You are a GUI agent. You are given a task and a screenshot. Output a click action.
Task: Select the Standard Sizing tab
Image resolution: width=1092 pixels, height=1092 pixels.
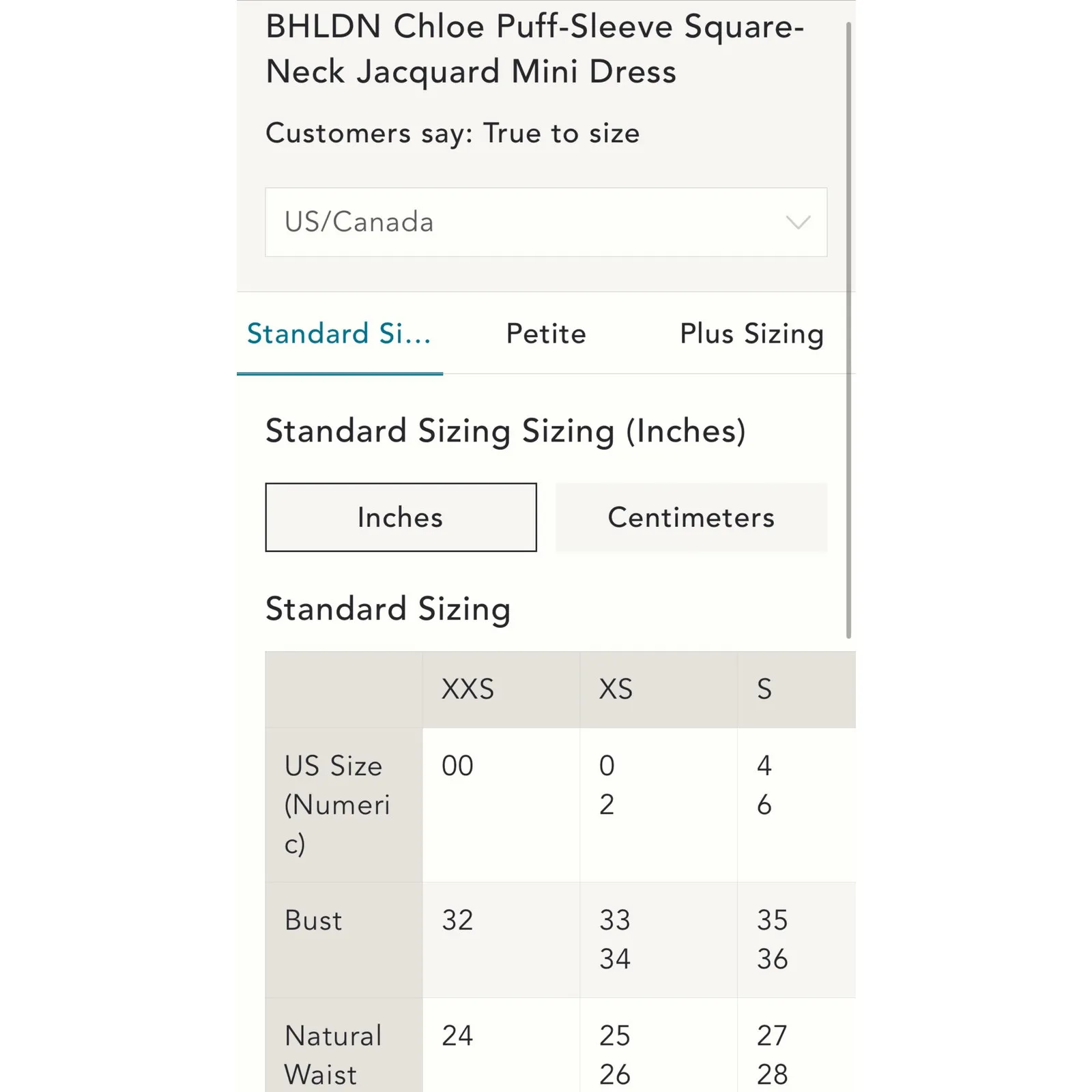339,334
